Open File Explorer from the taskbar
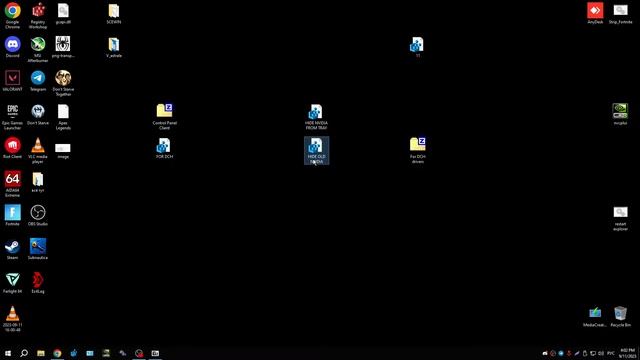 pos(41,353)
